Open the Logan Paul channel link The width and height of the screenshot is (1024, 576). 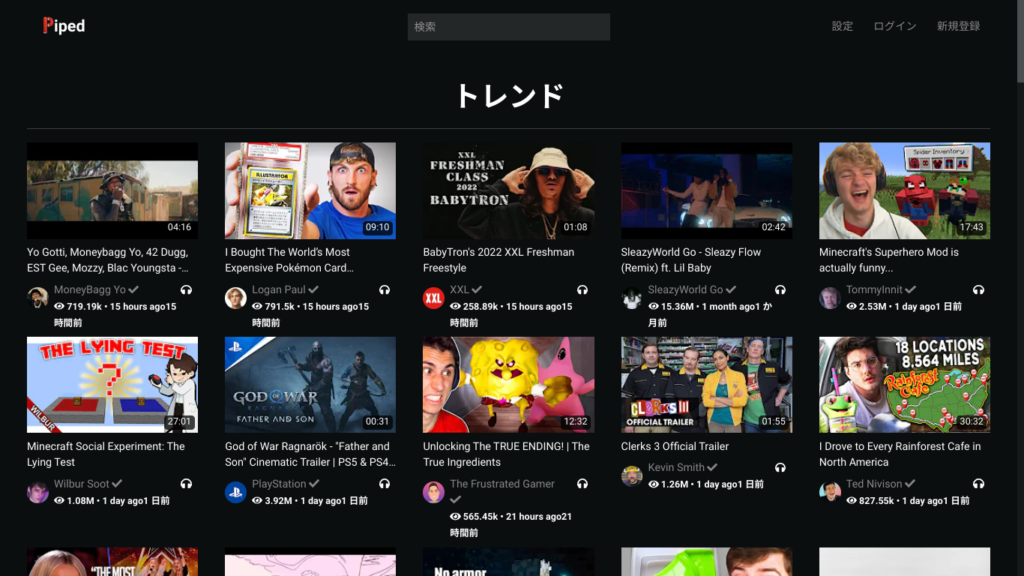coord(279,290)
